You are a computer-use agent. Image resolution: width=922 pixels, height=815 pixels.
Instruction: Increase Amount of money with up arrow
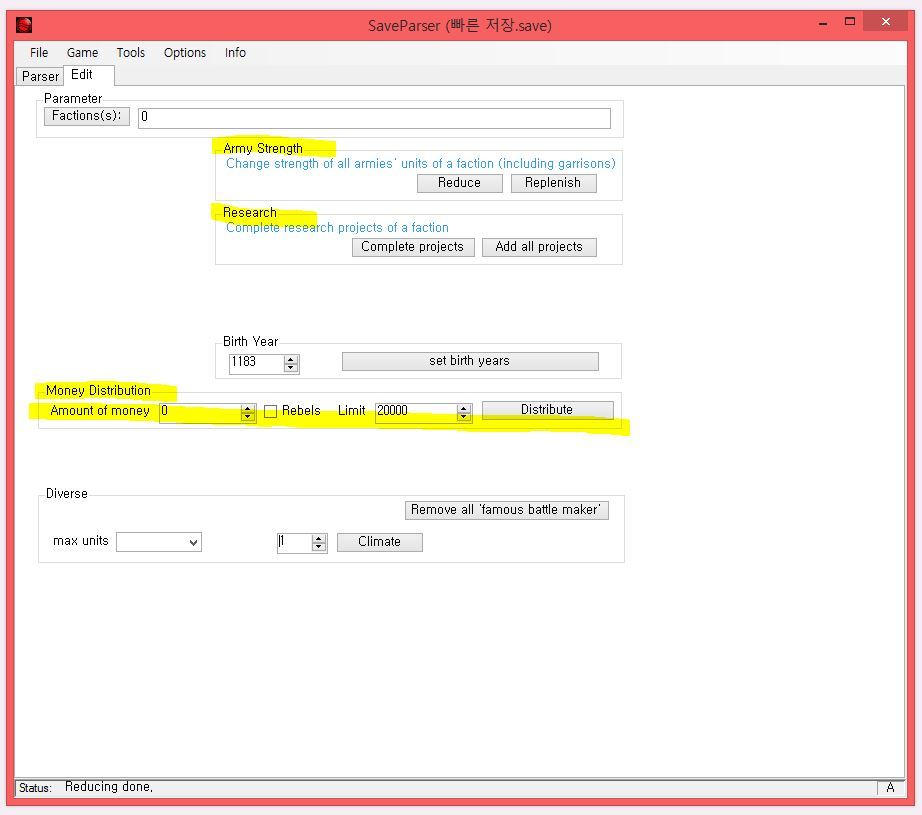(x=248, y=408)
